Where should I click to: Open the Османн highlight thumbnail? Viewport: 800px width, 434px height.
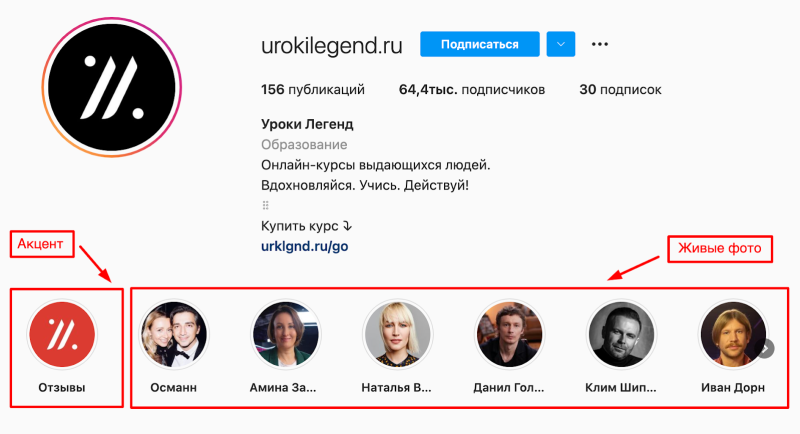pos(173,335)
